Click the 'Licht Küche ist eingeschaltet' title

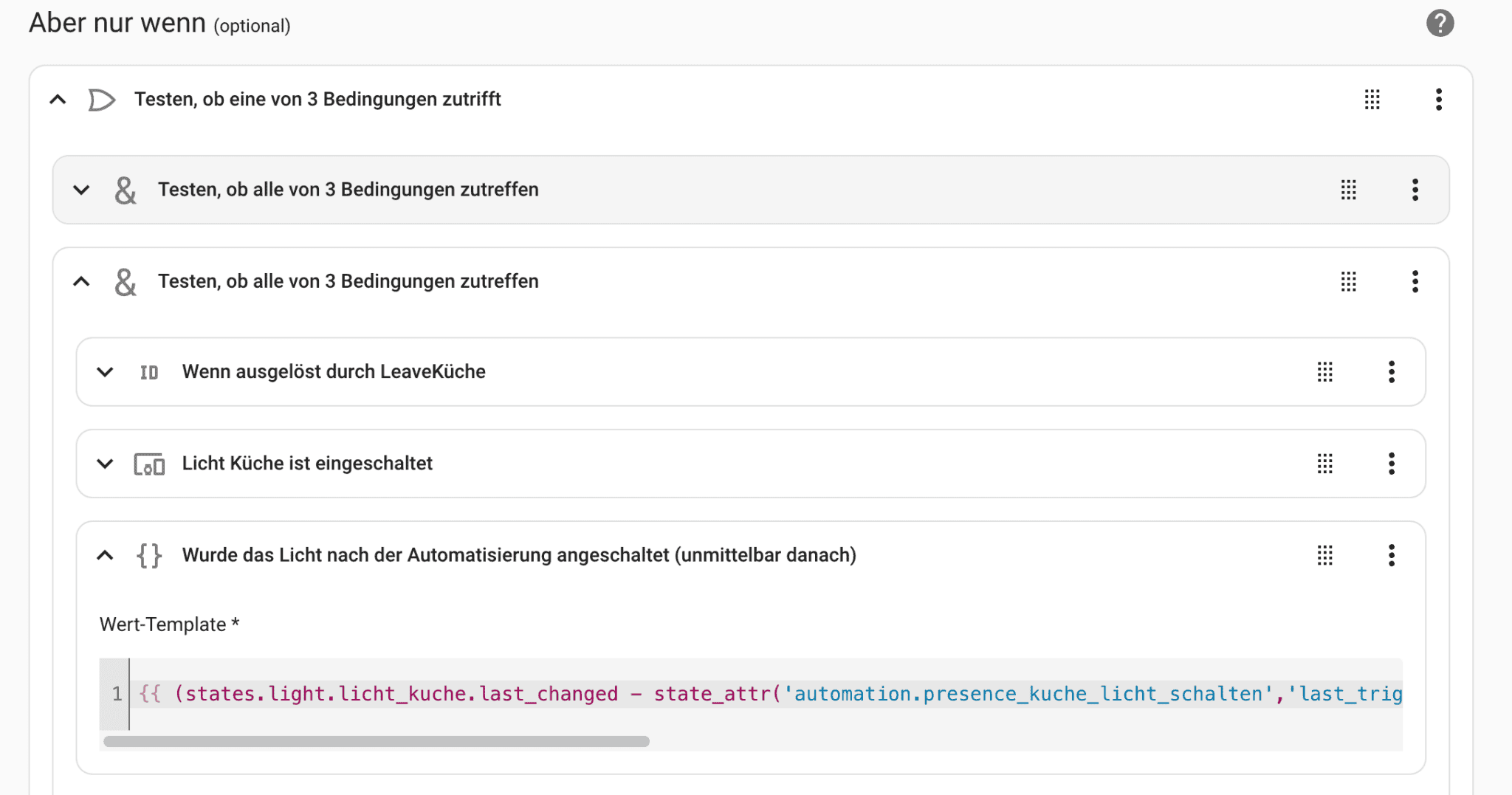click(x=307, y=464)
